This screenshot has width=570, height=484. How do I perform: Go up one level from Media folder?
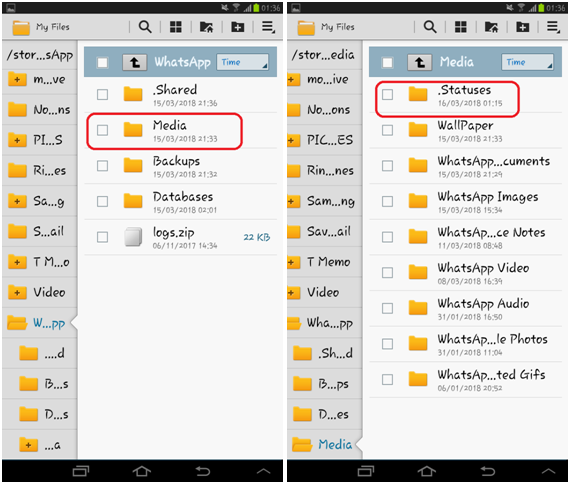pos(420,63)
